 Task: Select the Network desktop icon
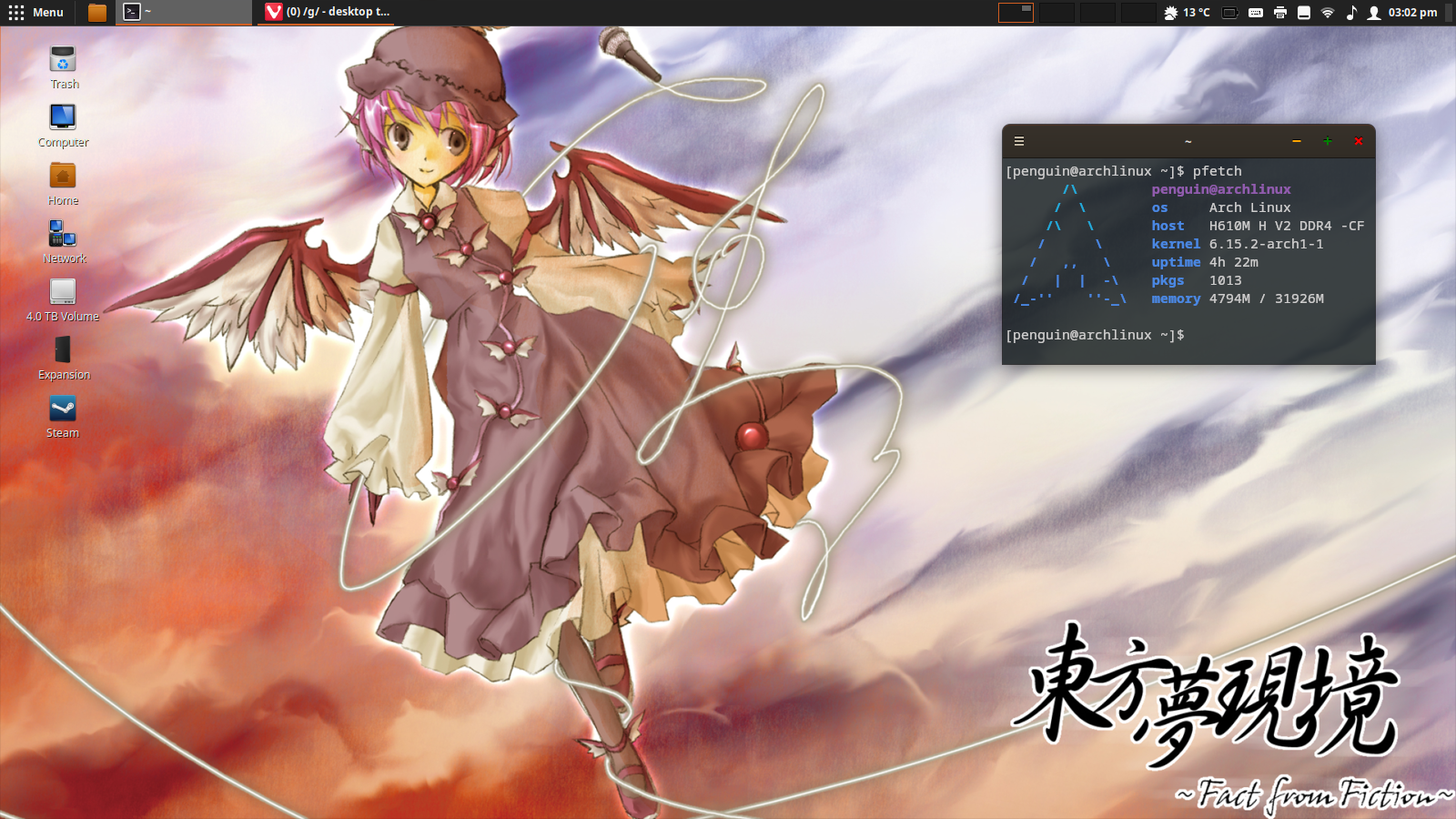tap(64, 242)
